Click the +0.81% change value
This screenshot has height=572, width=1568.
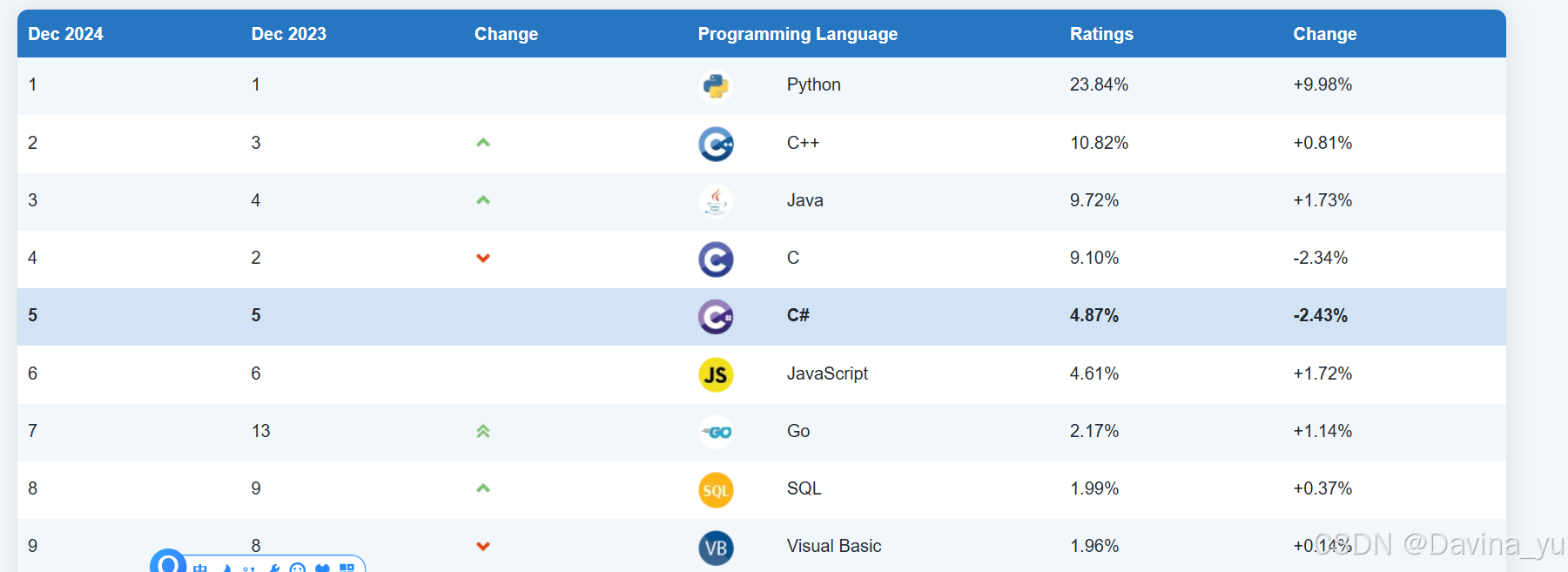click(1322, 143)
